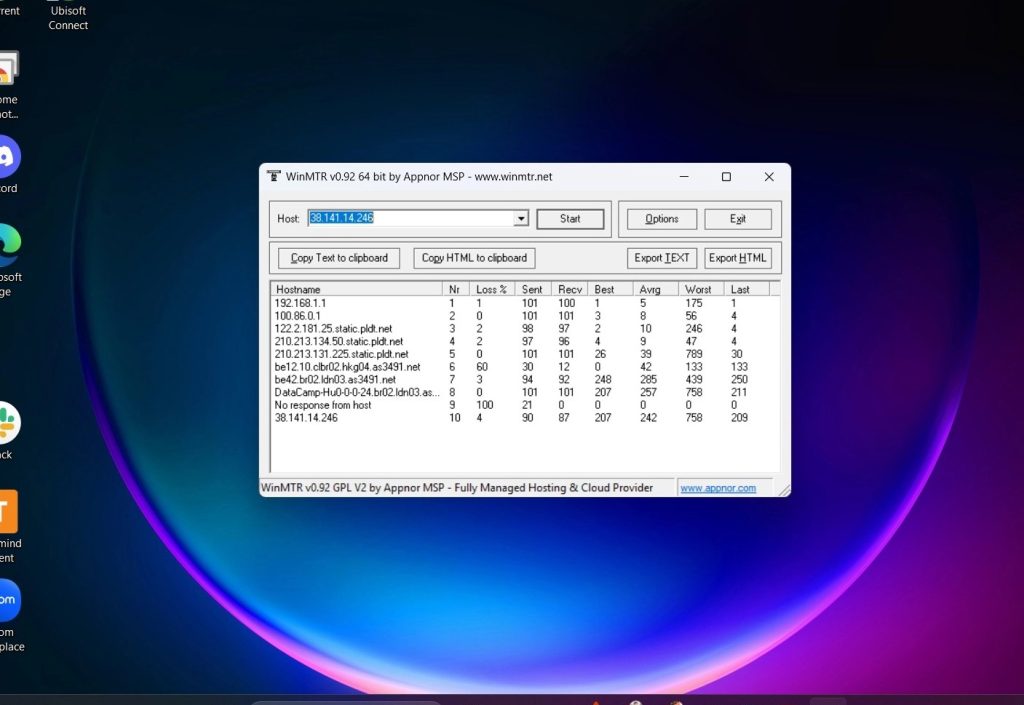Screen dimensions: 1024x705
Task: Click Export TEXT button
Action: point(662,258)
